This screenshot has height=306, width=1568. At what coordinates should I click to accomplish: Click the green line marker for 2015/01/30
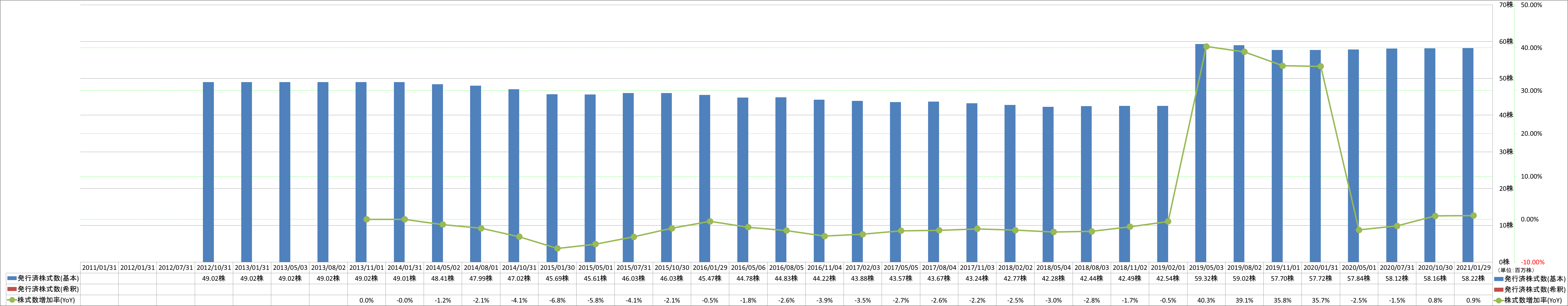click(x=558, y=248)
